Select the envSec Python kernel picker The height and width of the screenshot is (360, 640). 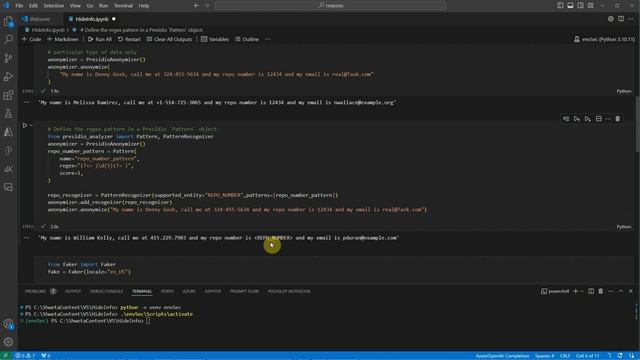[604, 39]
